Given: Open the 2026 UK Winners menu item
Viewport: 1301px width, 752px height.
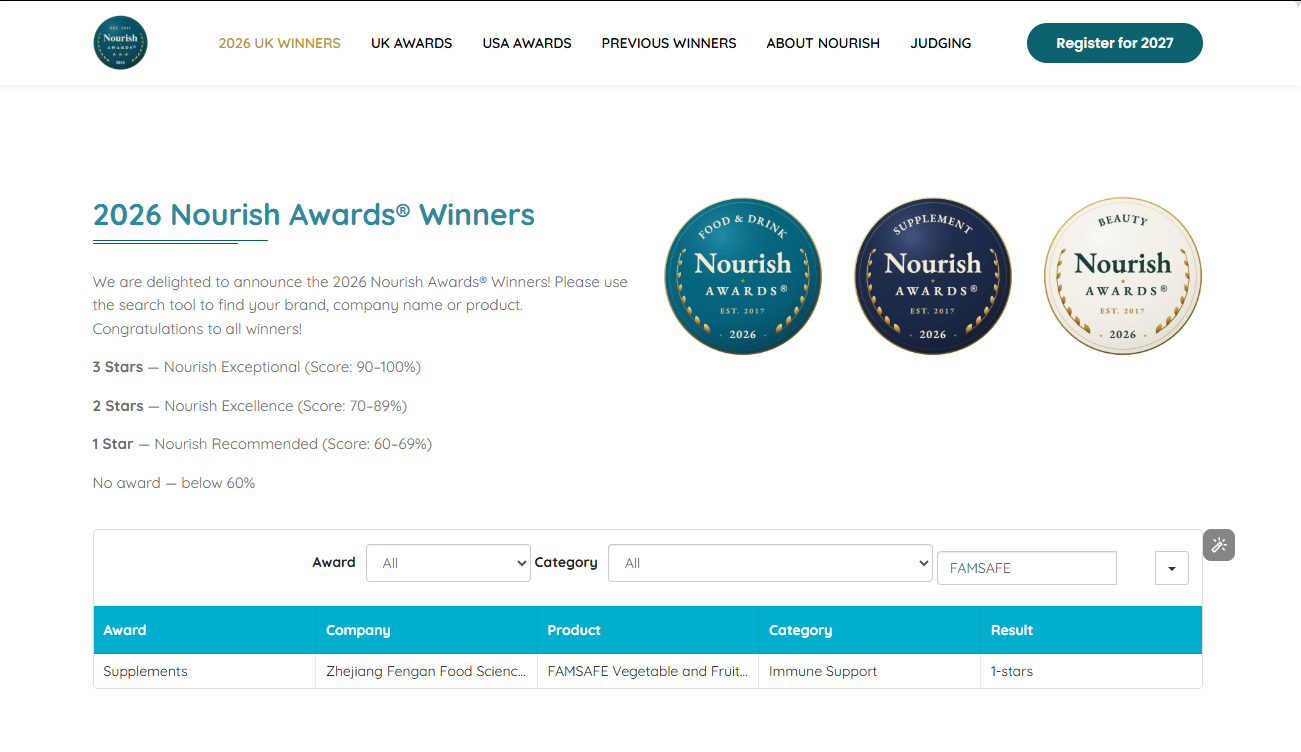Looking at the screenshot, I should click(280, 43).
